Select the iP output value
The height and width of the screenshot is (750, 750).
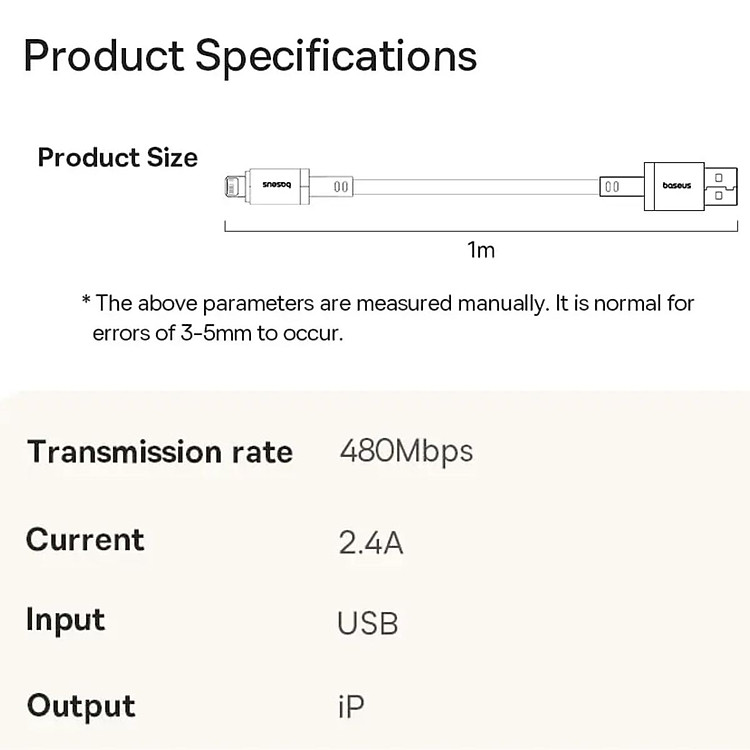[351, 707]
